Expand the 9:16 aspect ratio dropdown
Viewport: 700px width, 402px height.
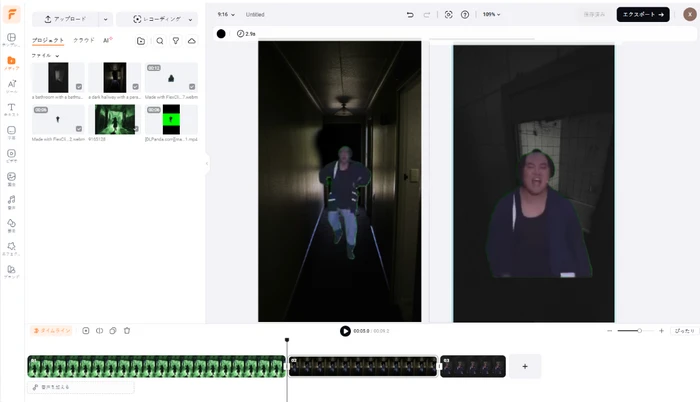point(225,14)
